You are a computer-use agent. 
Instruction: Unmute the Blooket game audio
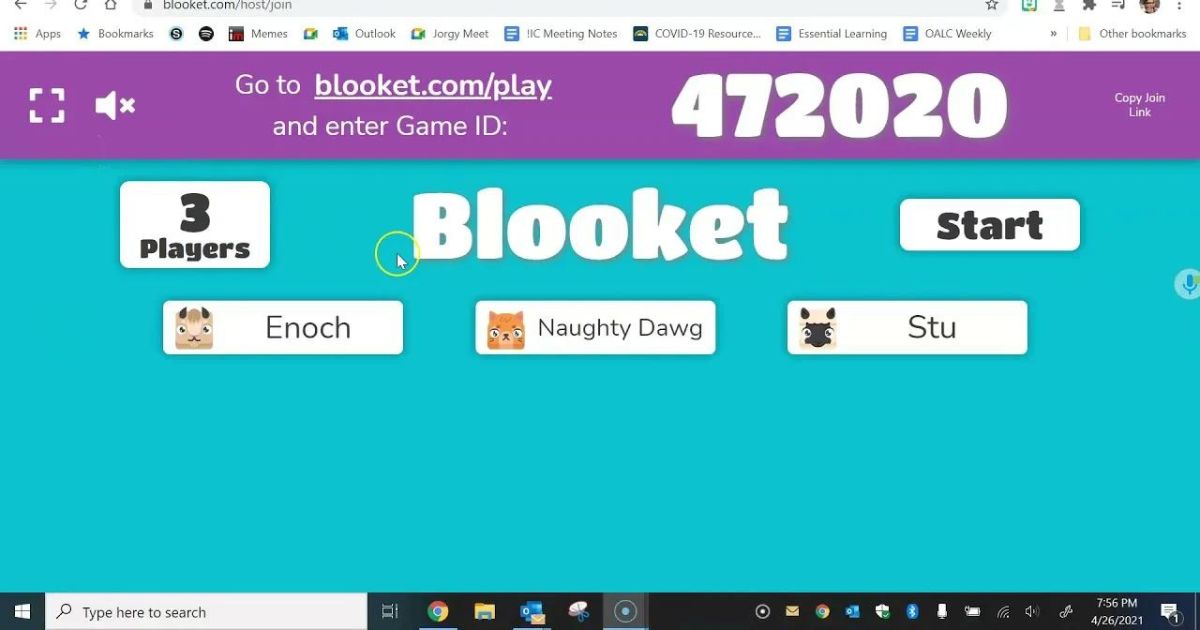pos(115,105)
